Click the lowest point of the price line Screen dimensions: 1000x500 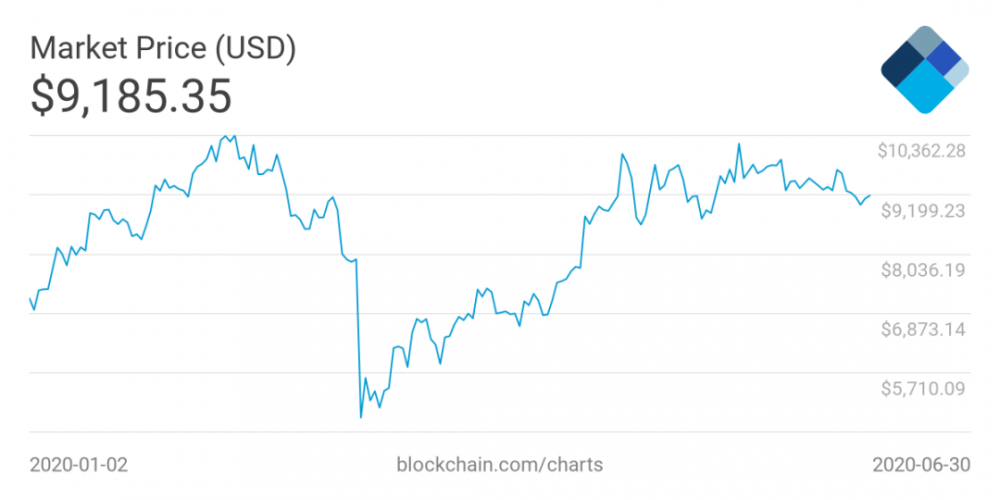tap(360, 416)
